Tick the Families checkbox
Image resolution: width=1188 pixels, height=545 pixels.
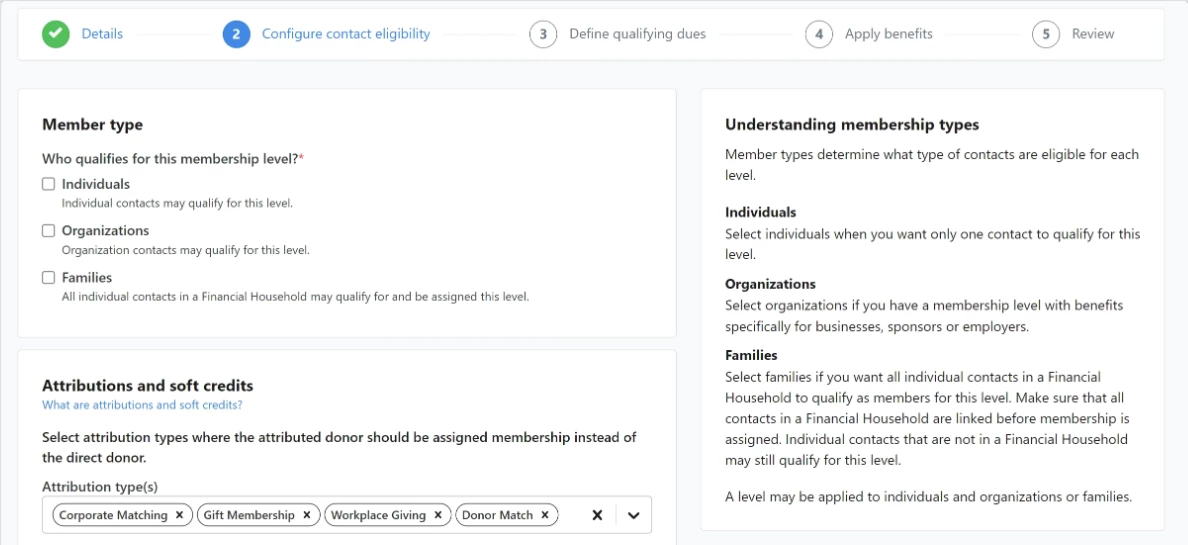pyautogui.click(x=48, y=277)
